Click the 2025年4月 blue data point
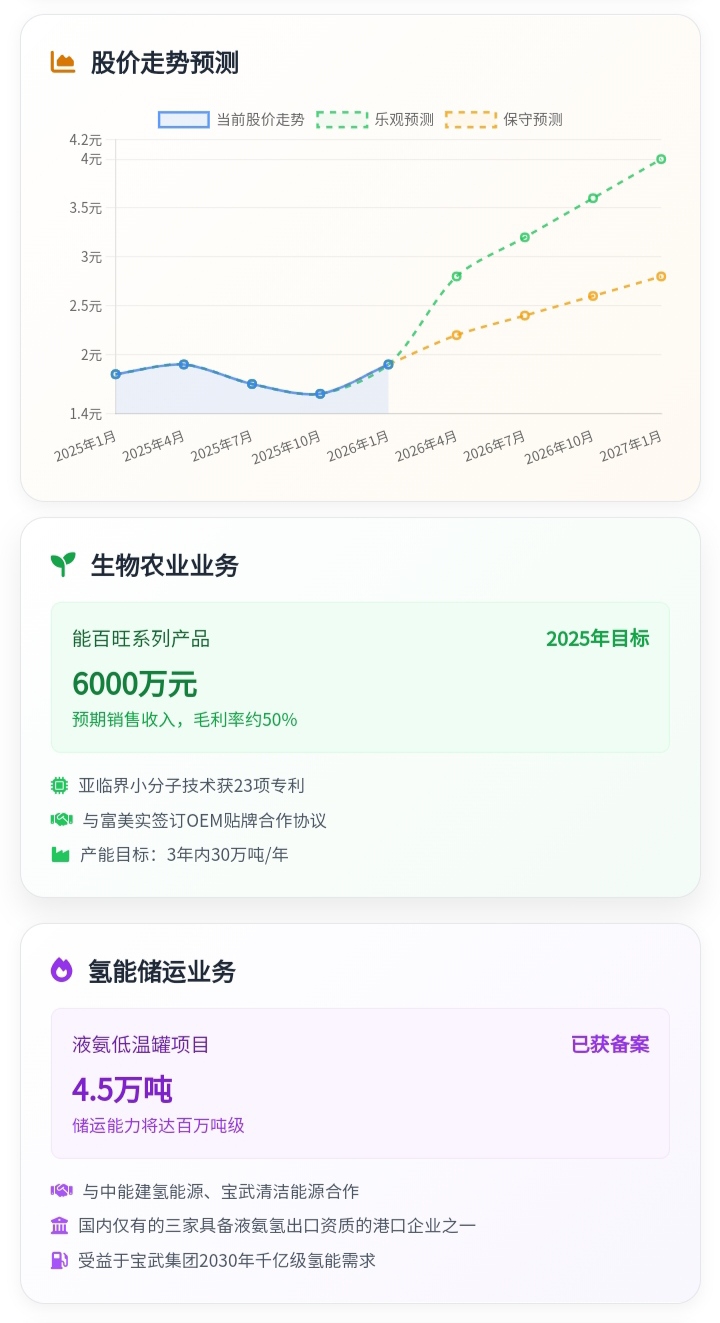This screenshot has height=1323, width=720. pos(184,364)
